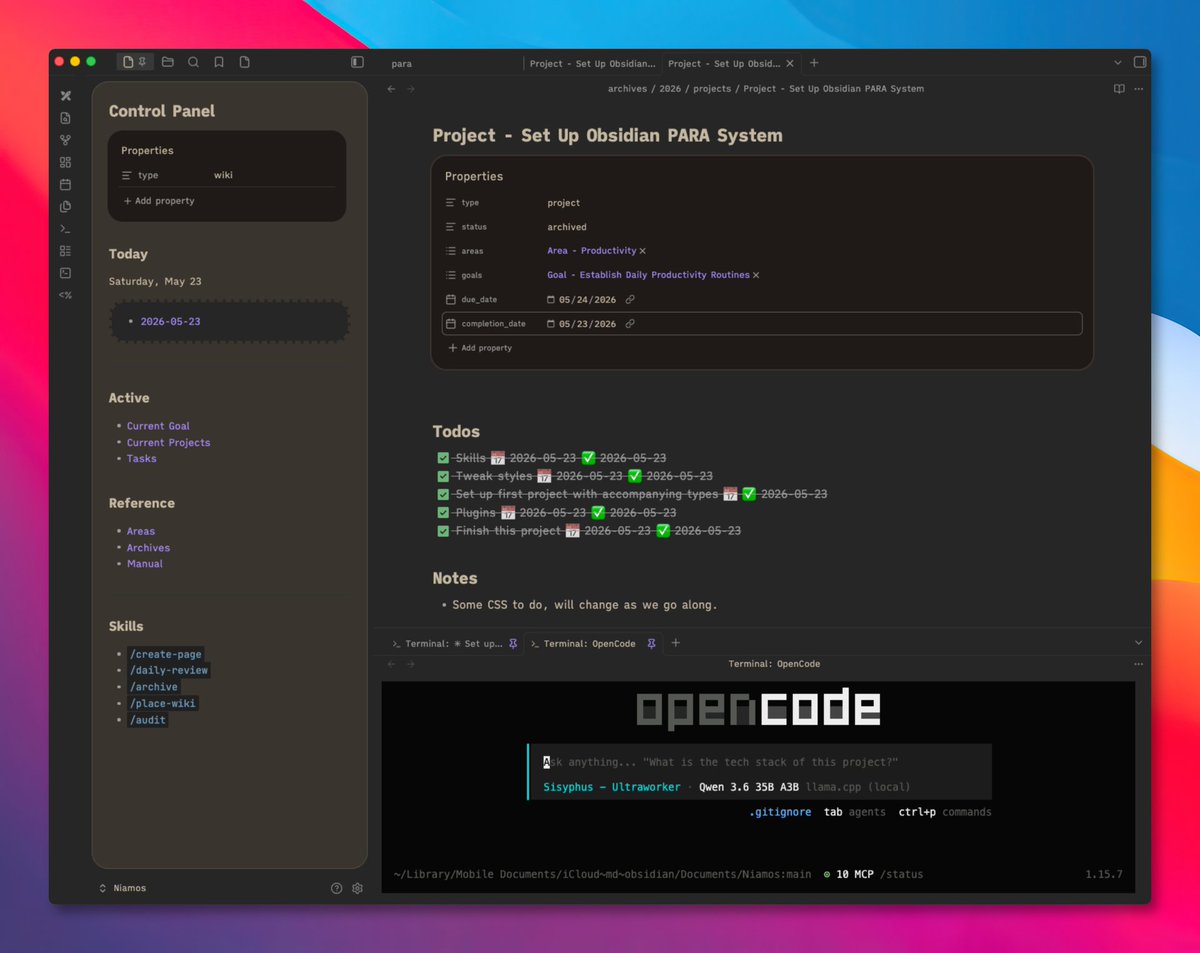Open the bookmarks icon in sidebar header
The width and height of the screenshot is (1200, 953).
click(219, 62)
